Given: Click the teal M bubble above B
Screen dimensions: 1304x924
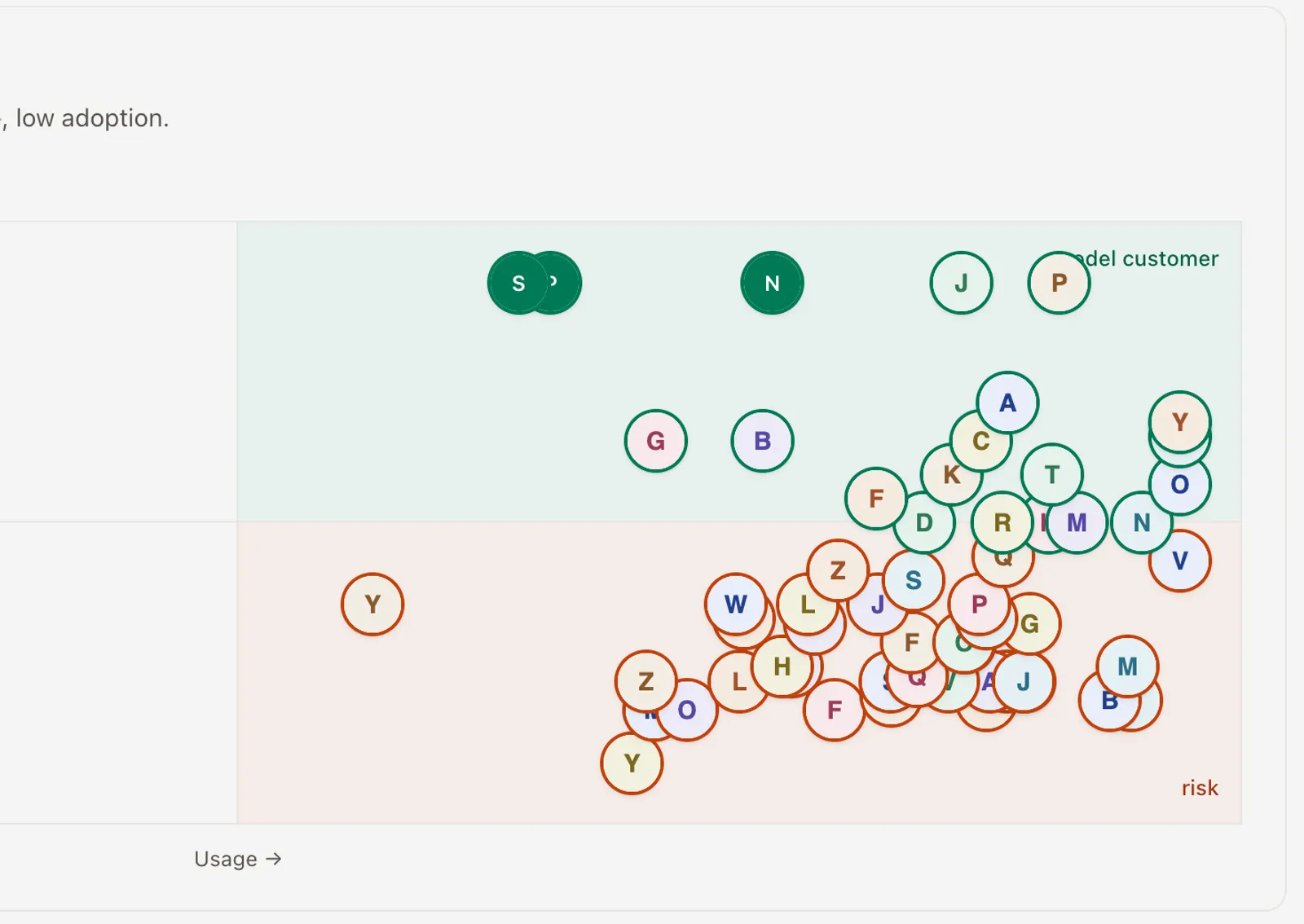Looking at the screenshot, I should pos(1127,667).
